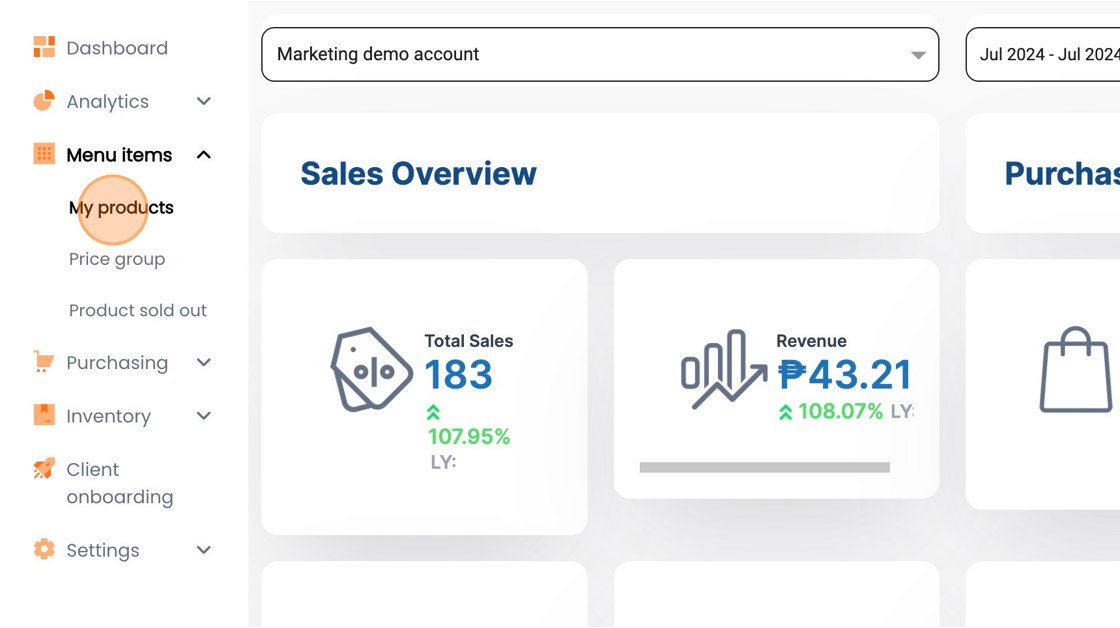Select Settings in the sidebar
This screenshot has width=1120, height=628.
coord(103,551)
